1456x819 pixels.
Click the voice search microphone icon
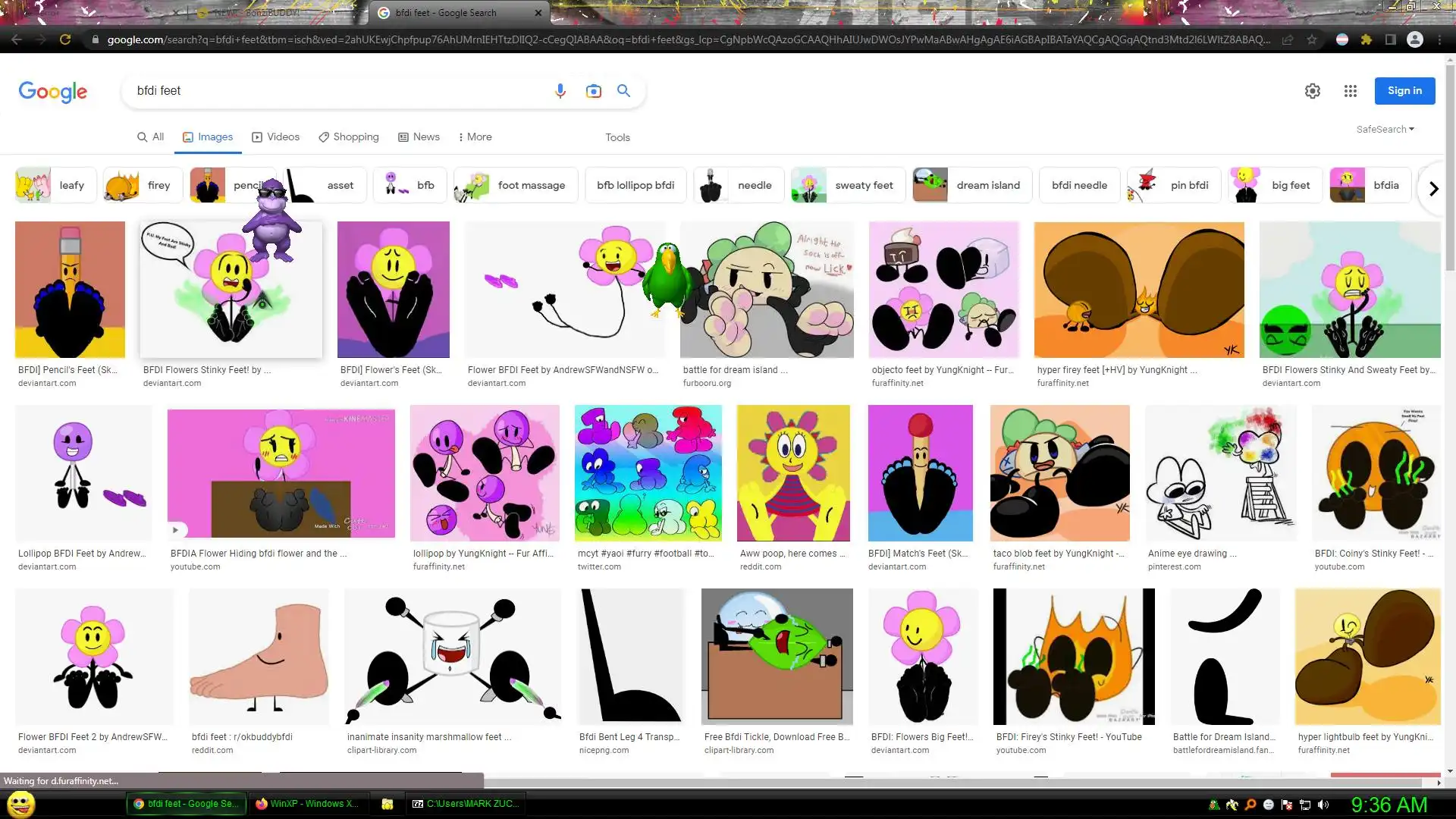(x=560, y=91)
